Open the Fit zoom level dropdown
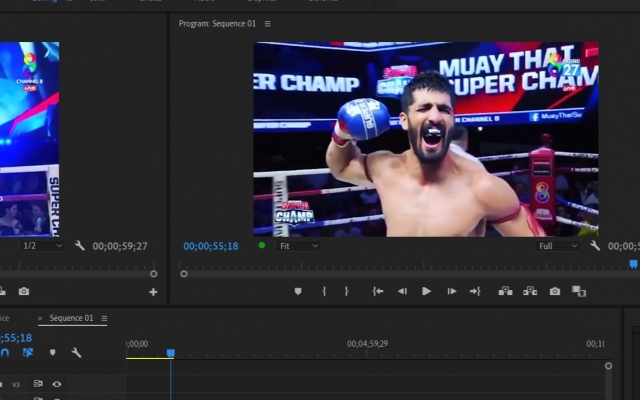This screenshot has width=640, height=400. (x=298, y=246)
